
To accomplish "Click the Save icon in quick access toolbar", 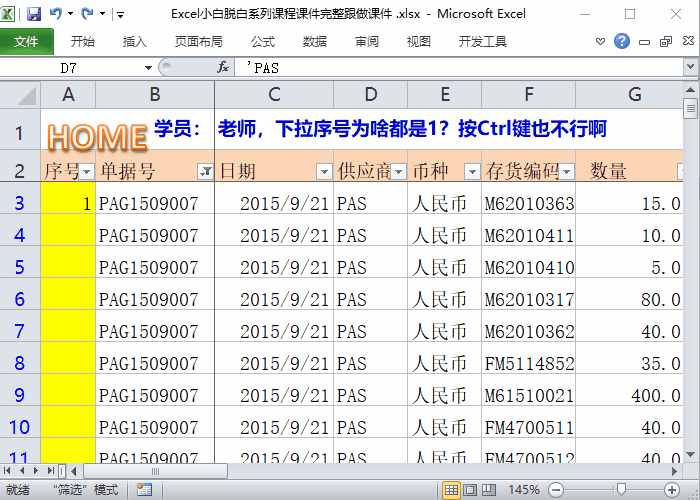I will click(34, 14).
